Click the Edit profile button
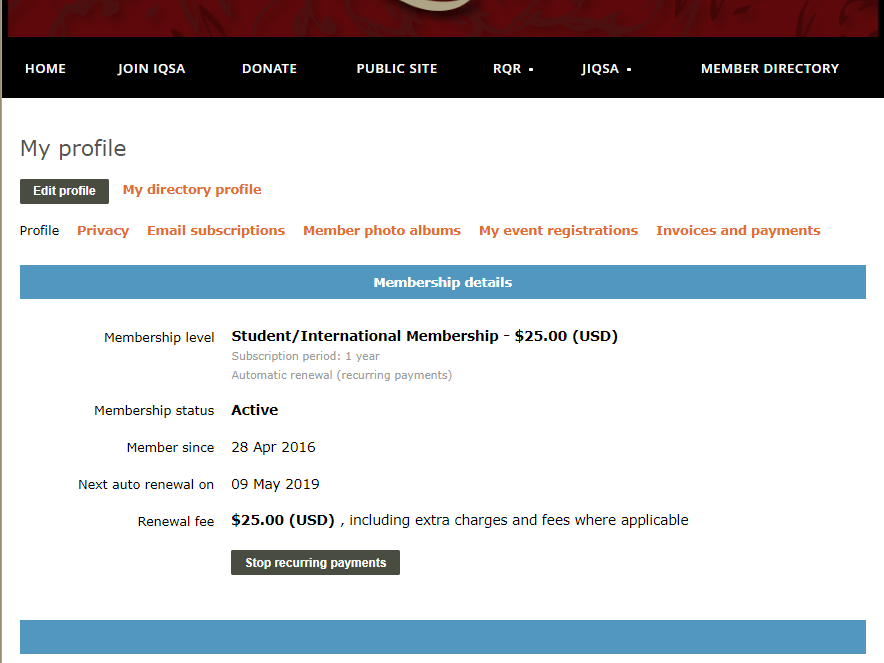The height and width of the screenshot is (663, 884). pyautogui.click(x=64, y=191)
